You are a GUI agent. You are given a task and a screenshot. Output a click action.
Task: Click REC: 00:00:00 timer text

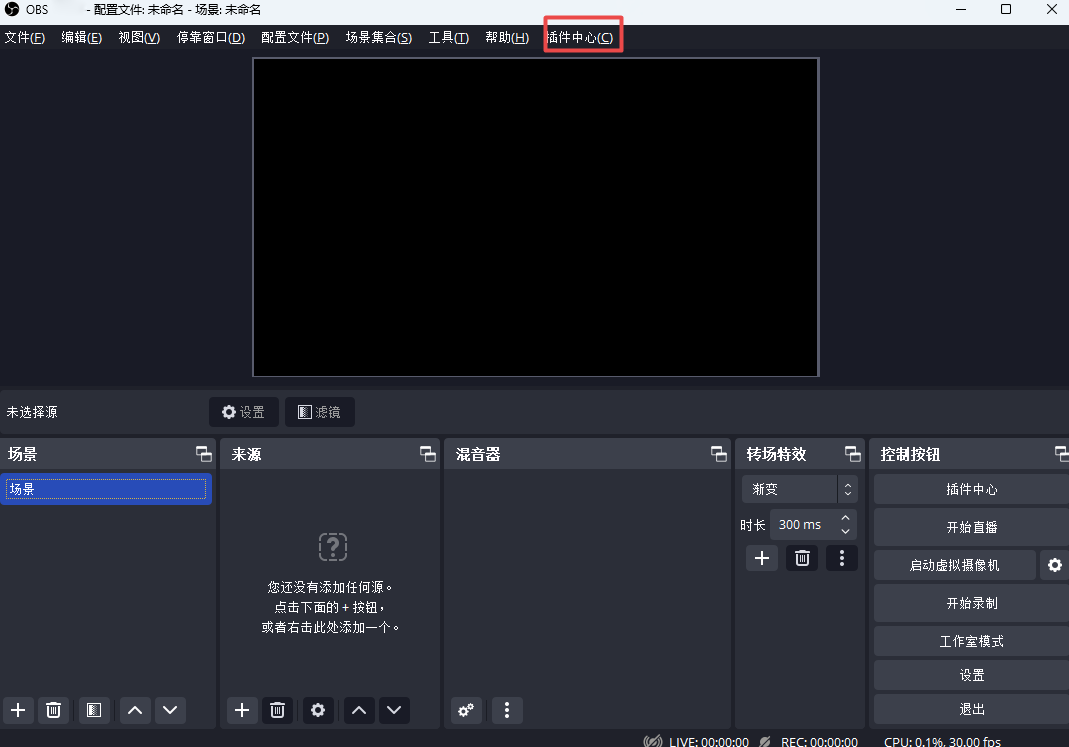point(819,742)
